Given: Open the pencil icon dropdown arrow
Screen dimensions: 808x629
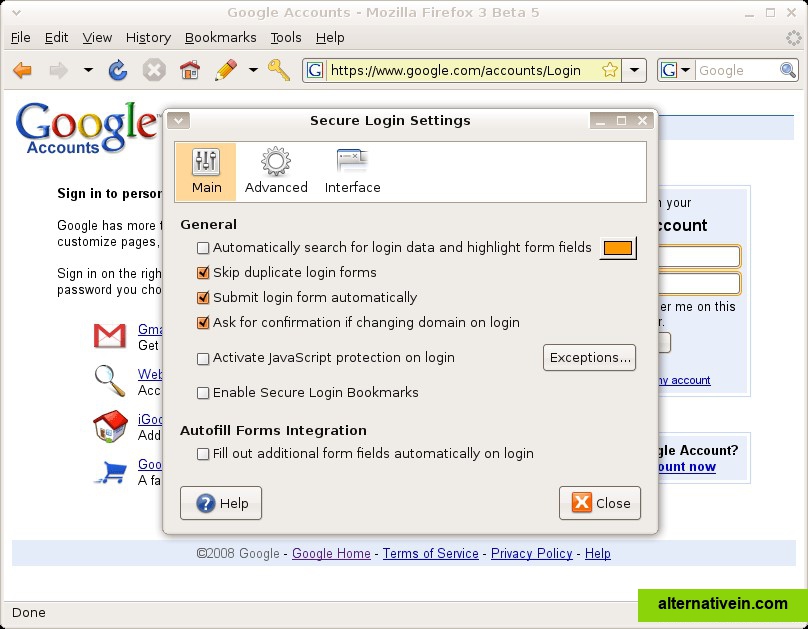Looking at the screenshot, I should 253,70.
